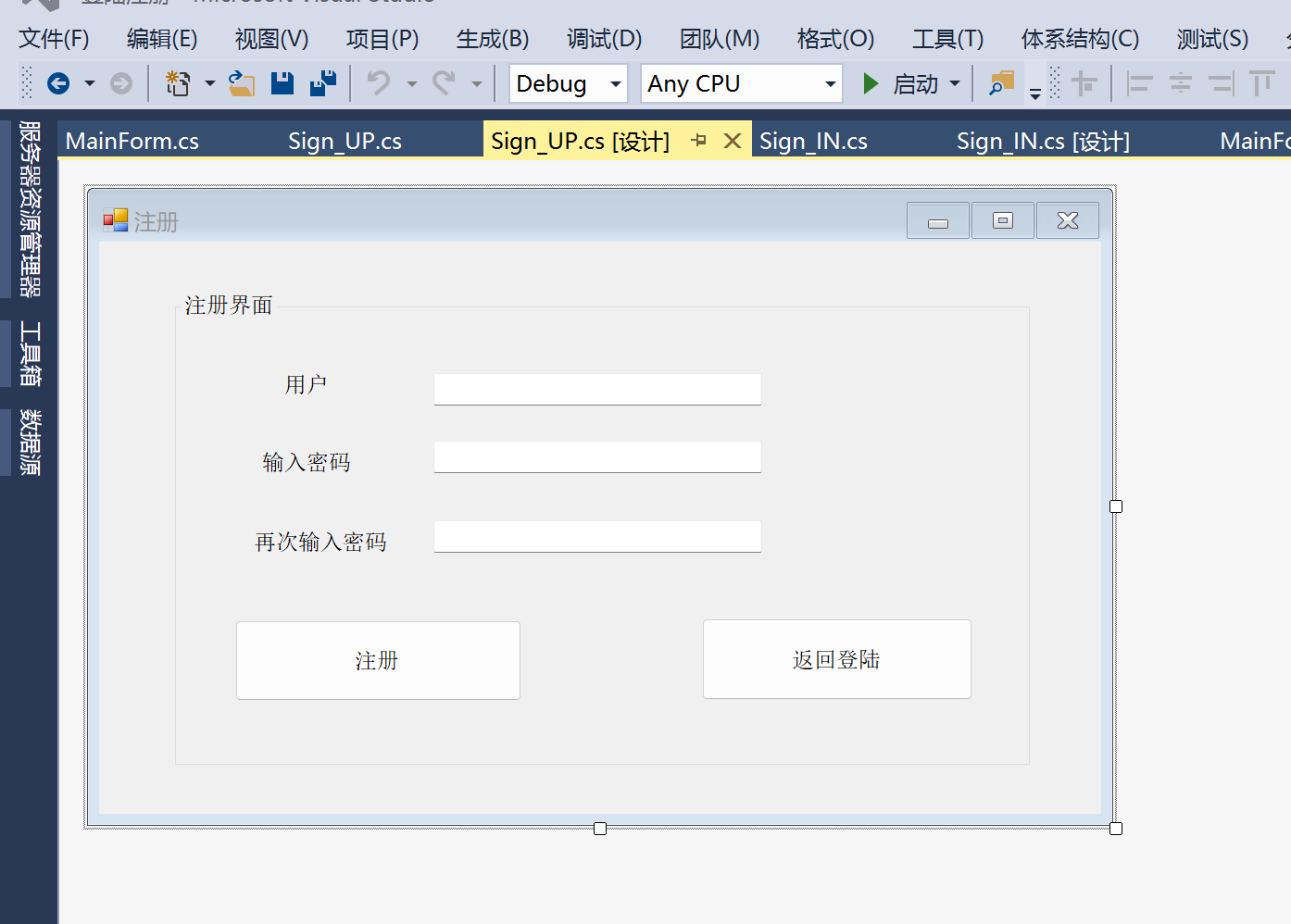Pin the Sign_UP.cs [设计] tab
1291x924 pixels.
click(699, 140)
